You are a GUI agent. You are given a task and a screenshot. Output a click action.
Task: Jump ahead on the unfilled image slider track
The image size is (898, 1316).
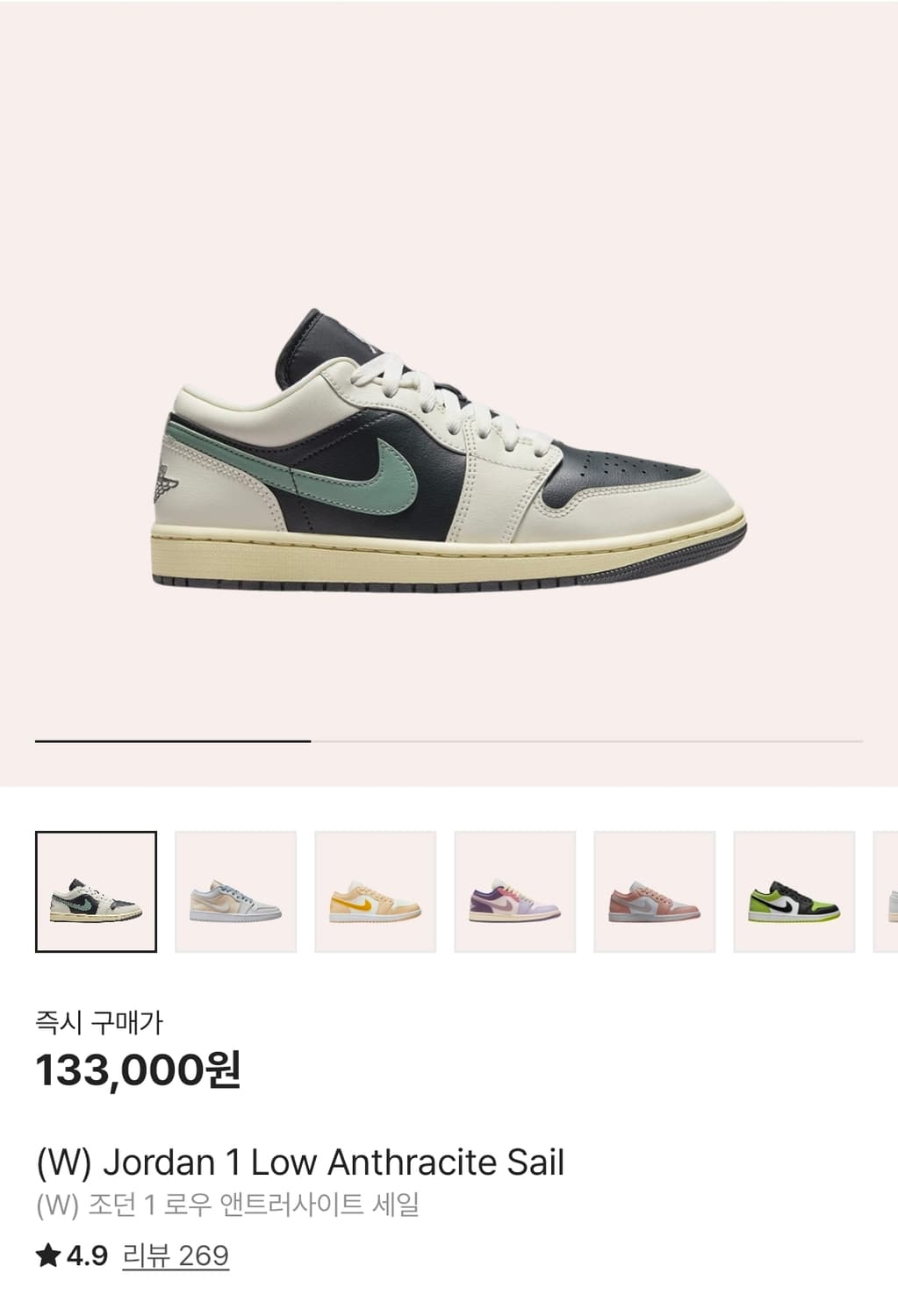(586, 741)
